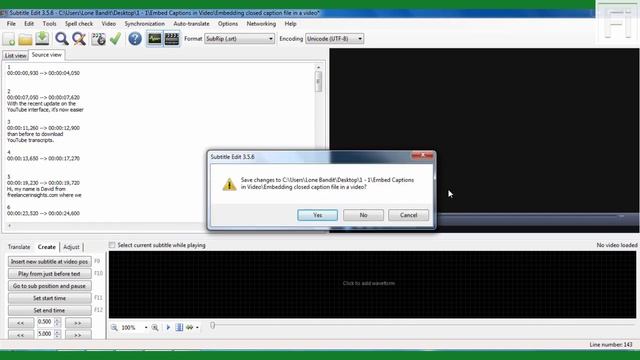Image resolution: width=640 pixels, height=360 pixels.
Task: Click the 5.000 seconds input field
Action: [x=45, y=334]
